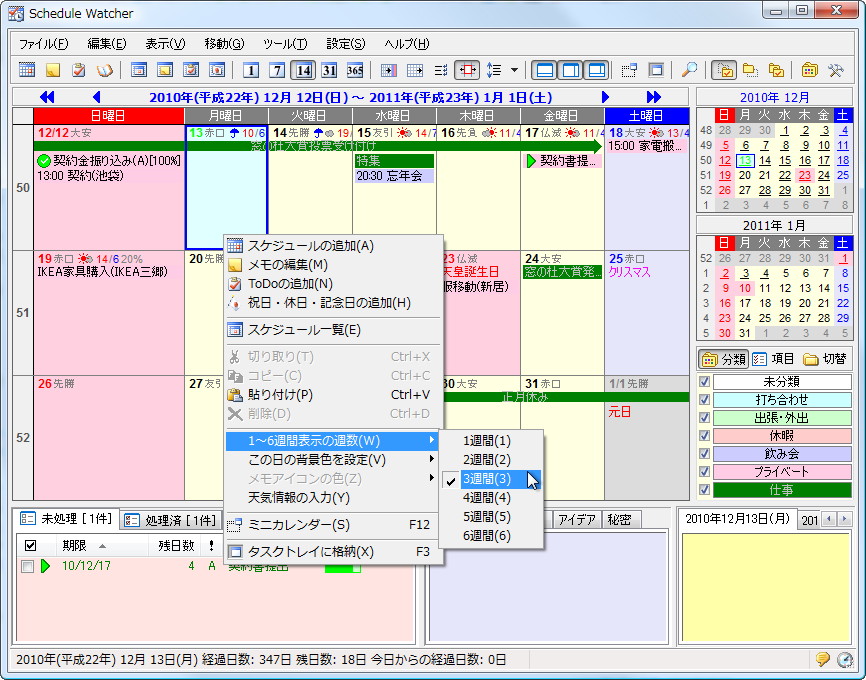Screen dimensions: 866x680
Task: Click the light blue 打ち合わせ color bar
Action: pyautogui.click(x=782, y=399)
